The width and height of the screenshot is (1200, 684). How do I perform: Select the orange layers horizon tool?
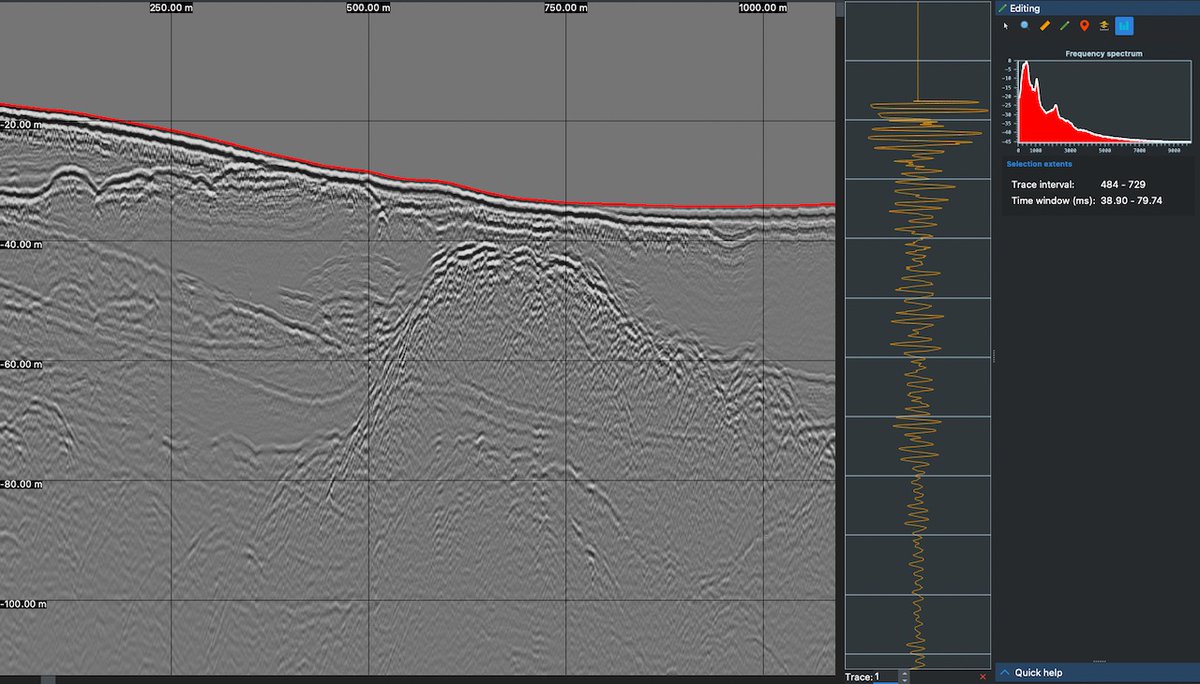point(1104,25)
